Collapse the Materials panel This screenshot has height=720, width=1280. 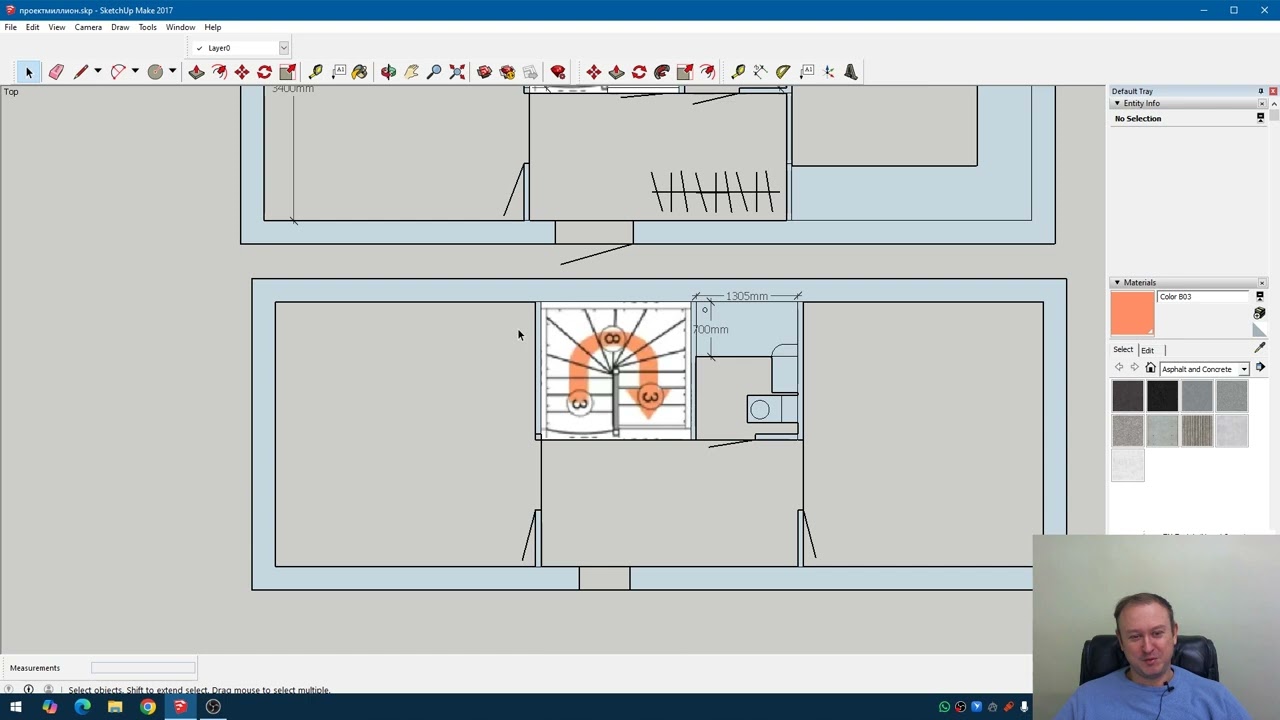[x=1117, y=282]
